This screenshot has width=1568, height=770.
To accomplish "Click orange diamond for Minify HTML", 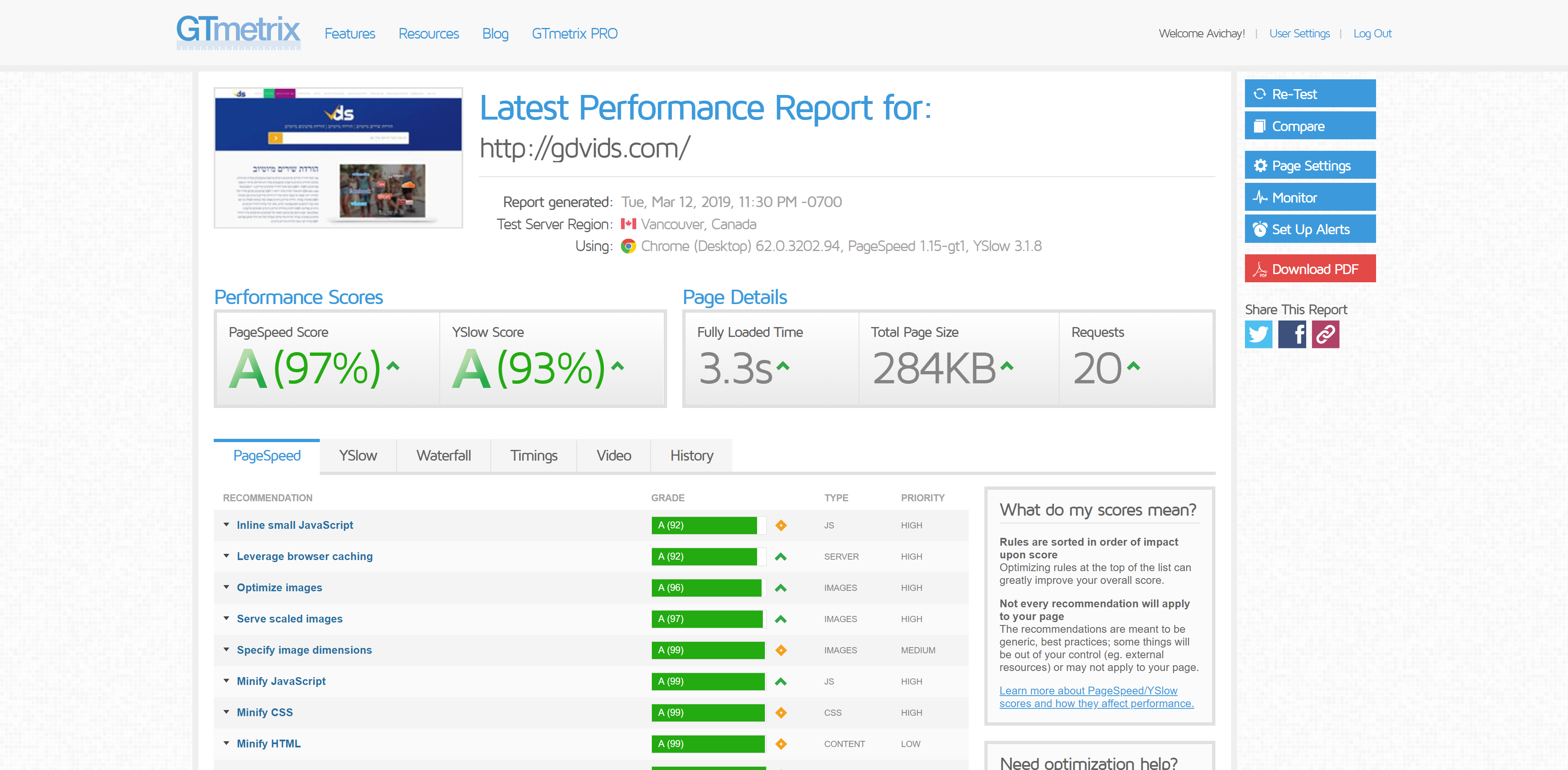I will [781, 744].
